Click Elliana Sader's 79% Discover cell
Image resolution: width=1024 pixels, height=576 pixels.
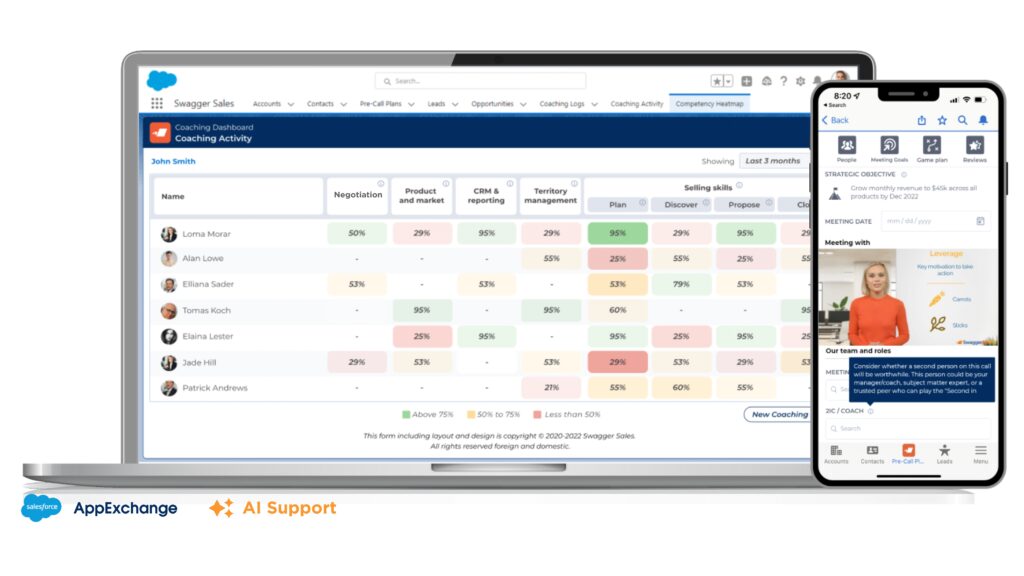pyautogui.click(x=681, y=284)
